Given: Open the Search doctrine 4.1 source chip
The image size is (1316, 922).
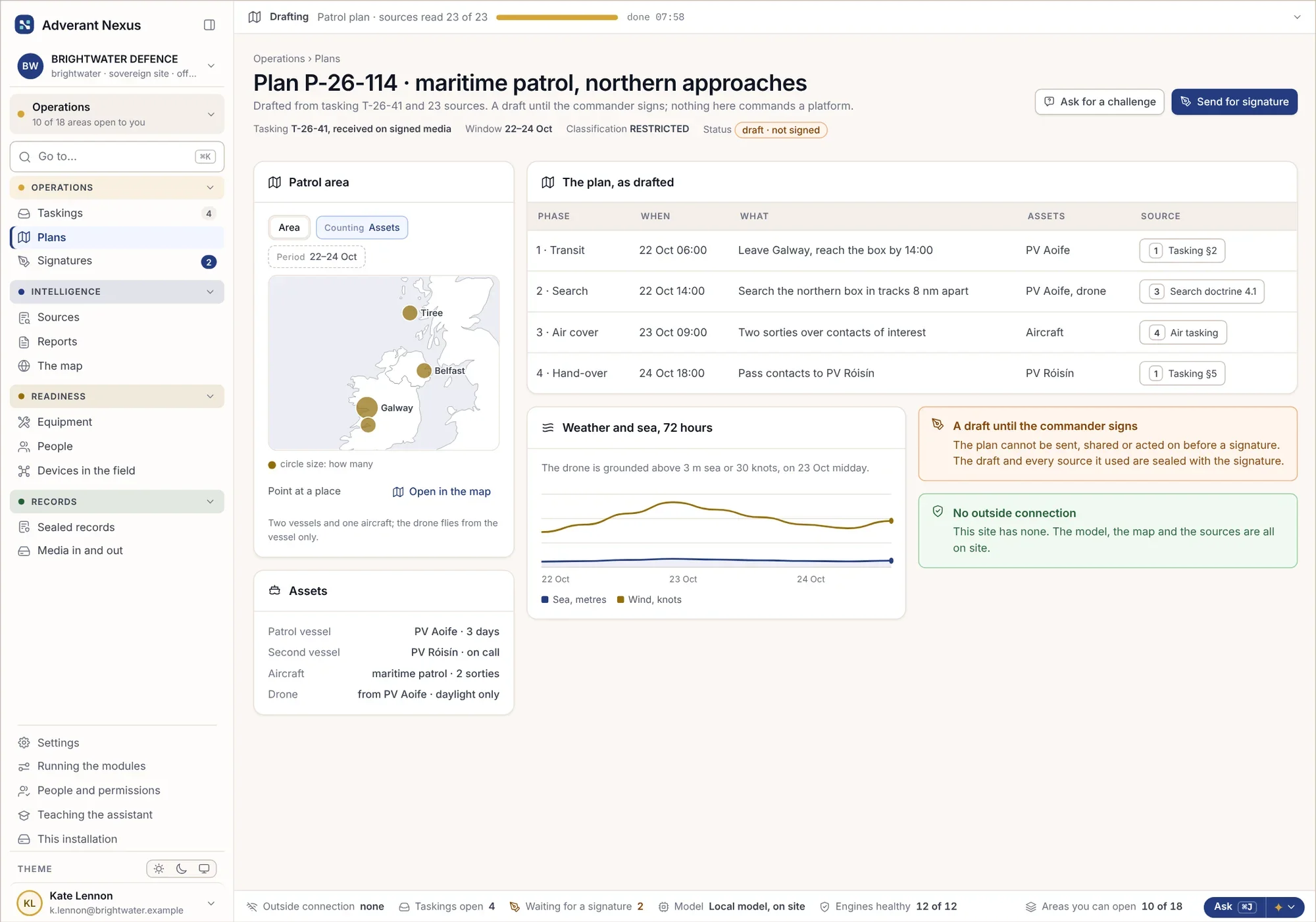Looking at the screenshot, I should pos(1202,292).
